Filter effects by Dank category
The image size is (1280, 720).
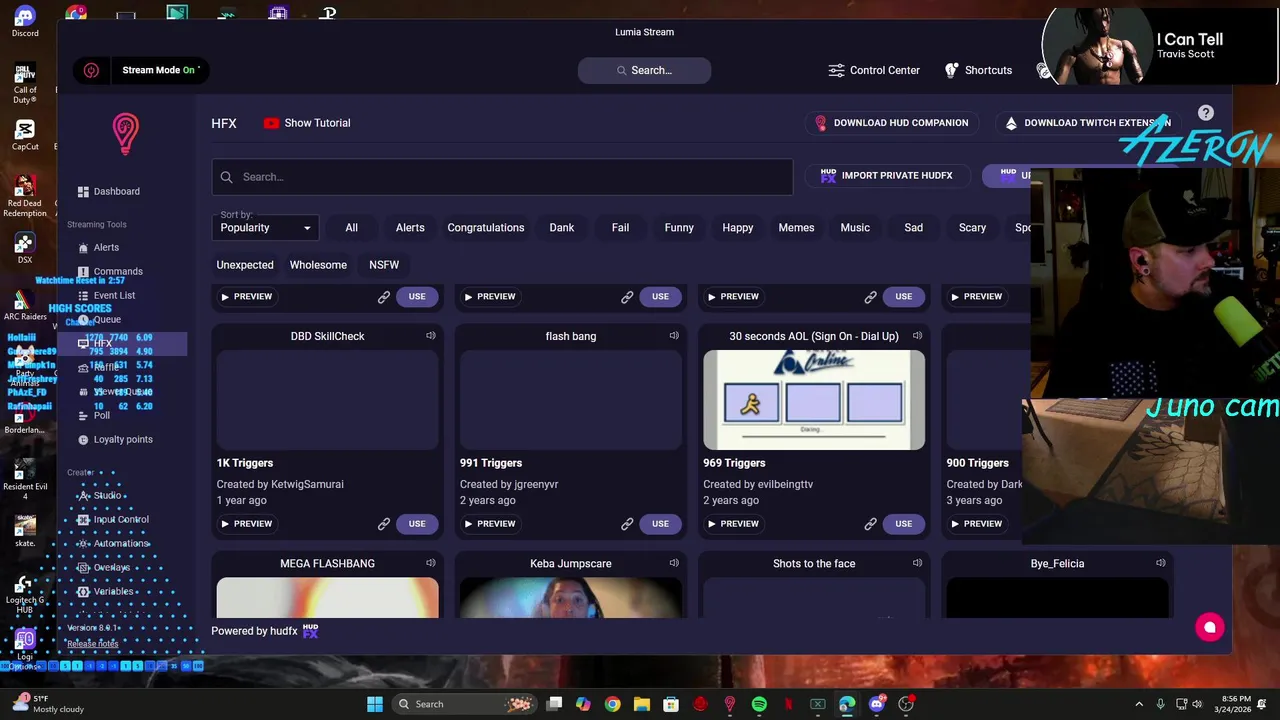point(562,227)
